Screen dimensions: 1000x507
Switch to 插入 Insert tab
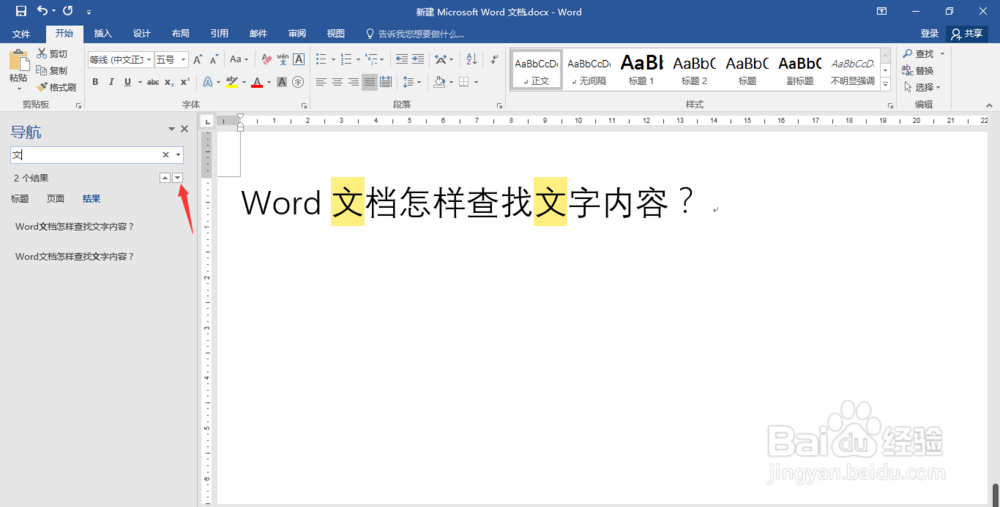(103, 33)
